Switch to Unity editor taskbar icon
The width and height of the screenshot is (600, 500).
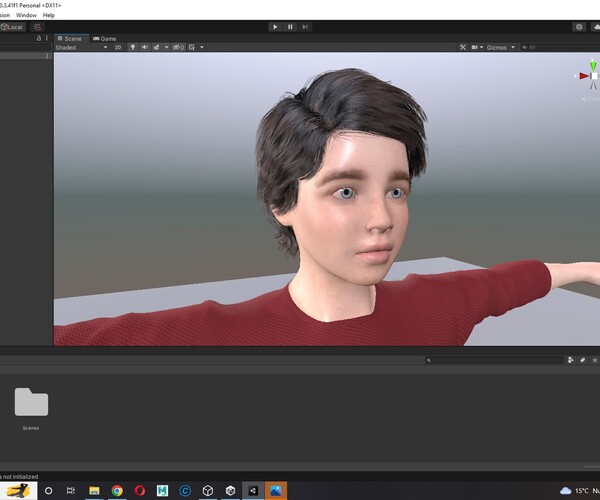(253, 490)
